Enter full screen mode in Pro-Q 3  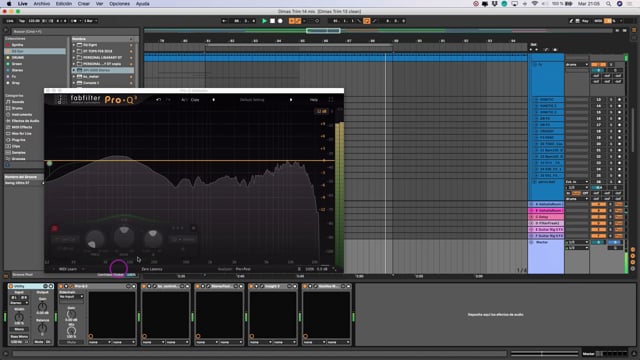[x=331, y=100]
